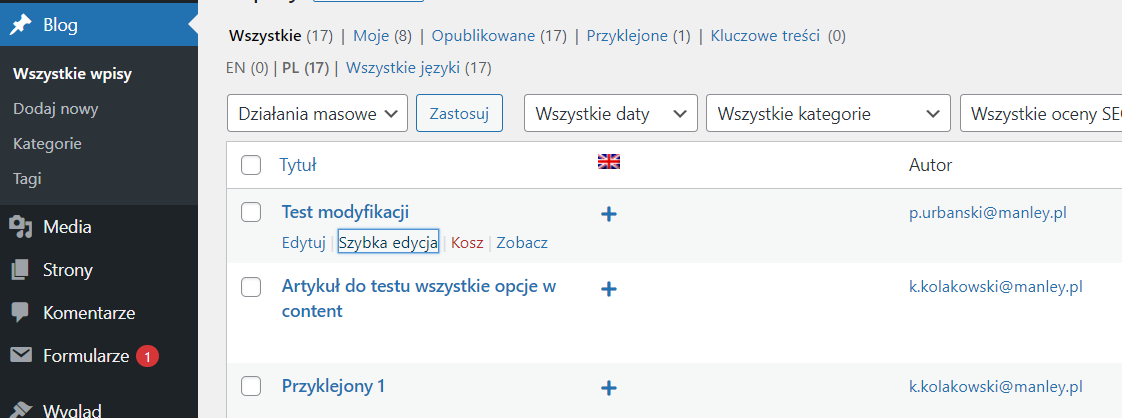Click plus icon for Przyklejony 1 row
This screenshot has height=418, width=1122.
tap(609, 387)
